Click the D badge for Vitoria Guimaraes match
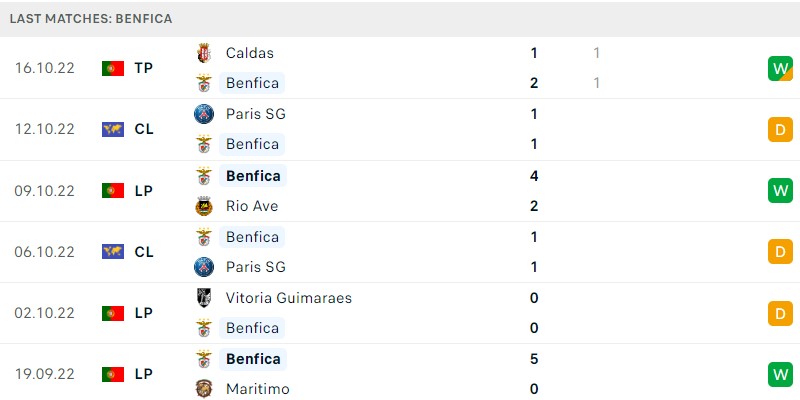This screenshot has width=800, height=400. click(780, 313)
